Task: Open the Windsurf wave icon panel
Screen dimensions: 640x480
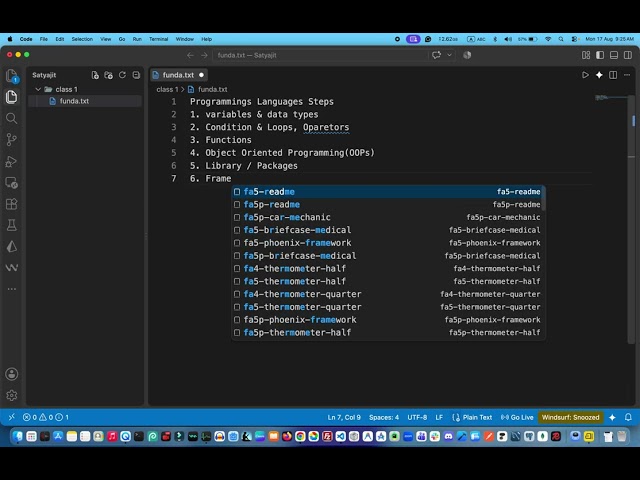Action: coord(12,268)
